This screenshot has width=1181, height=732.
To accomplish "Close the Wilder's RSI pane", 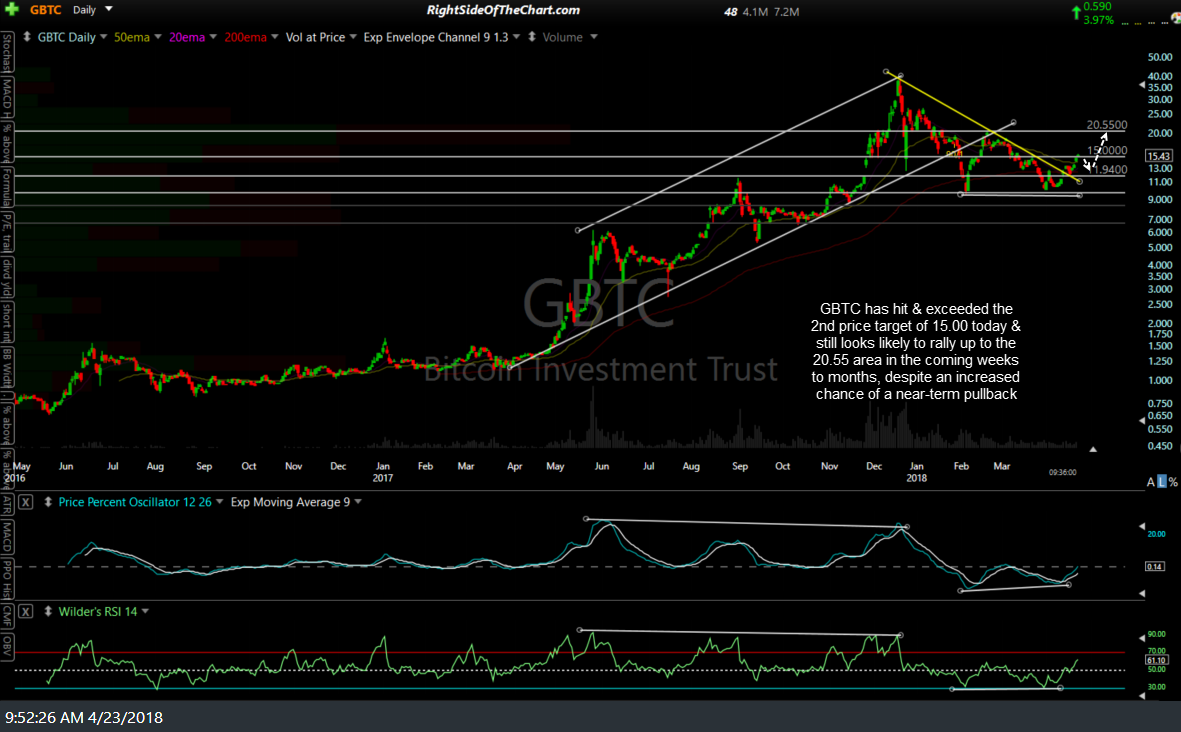I will click(26, 611).
